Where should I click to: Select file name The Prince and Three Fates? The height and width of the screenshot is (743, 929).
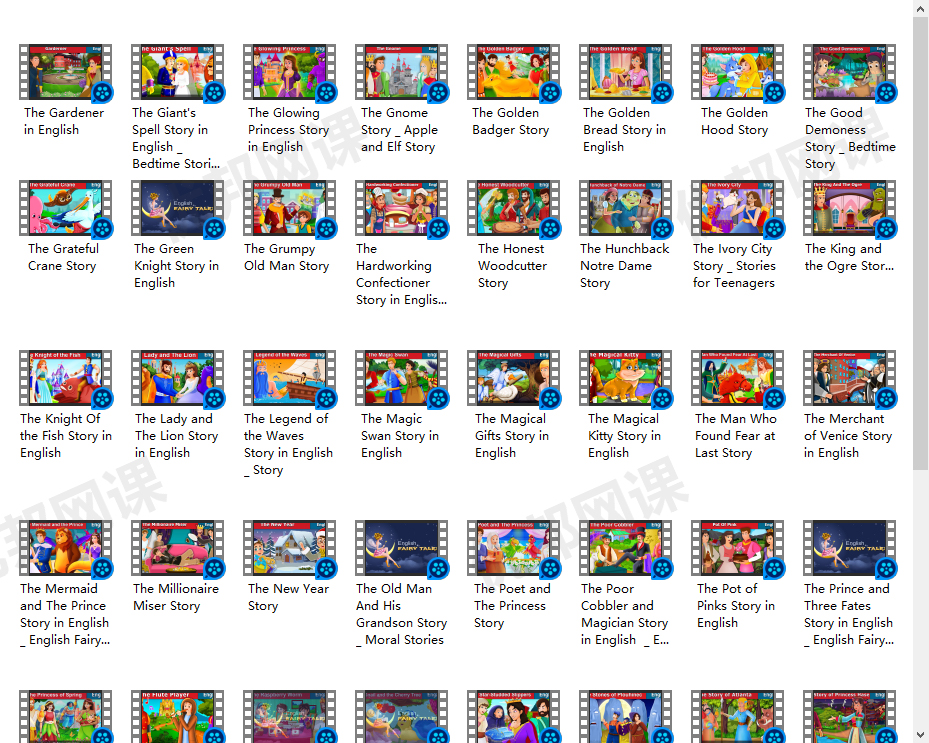point(849,614)
